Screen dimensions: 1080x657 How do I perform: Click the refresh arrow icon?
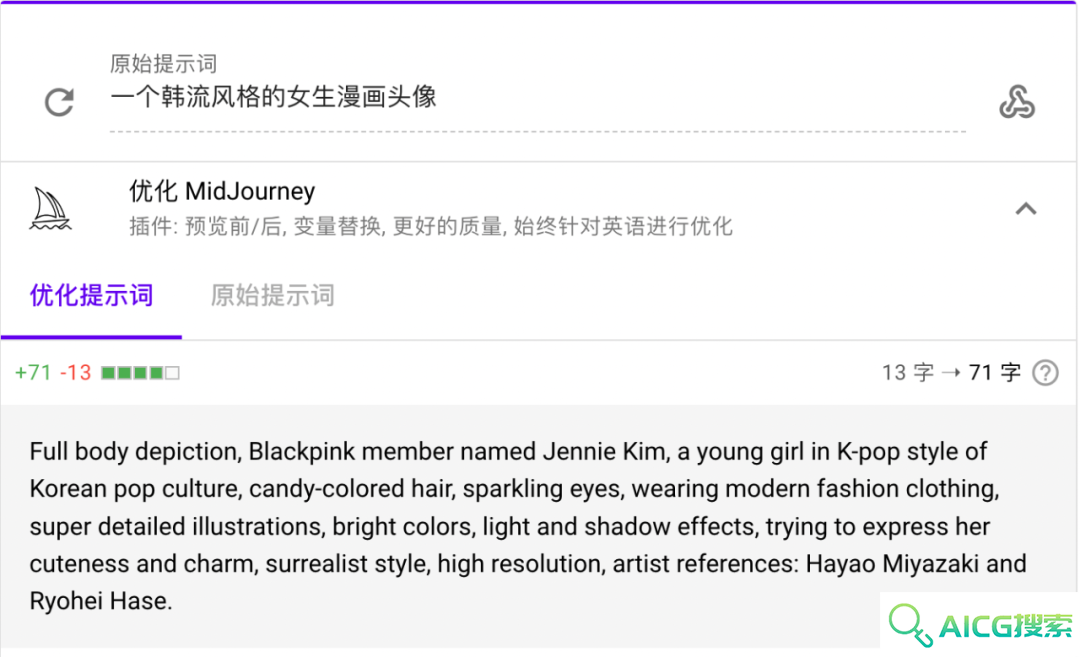tap(59, 102)
